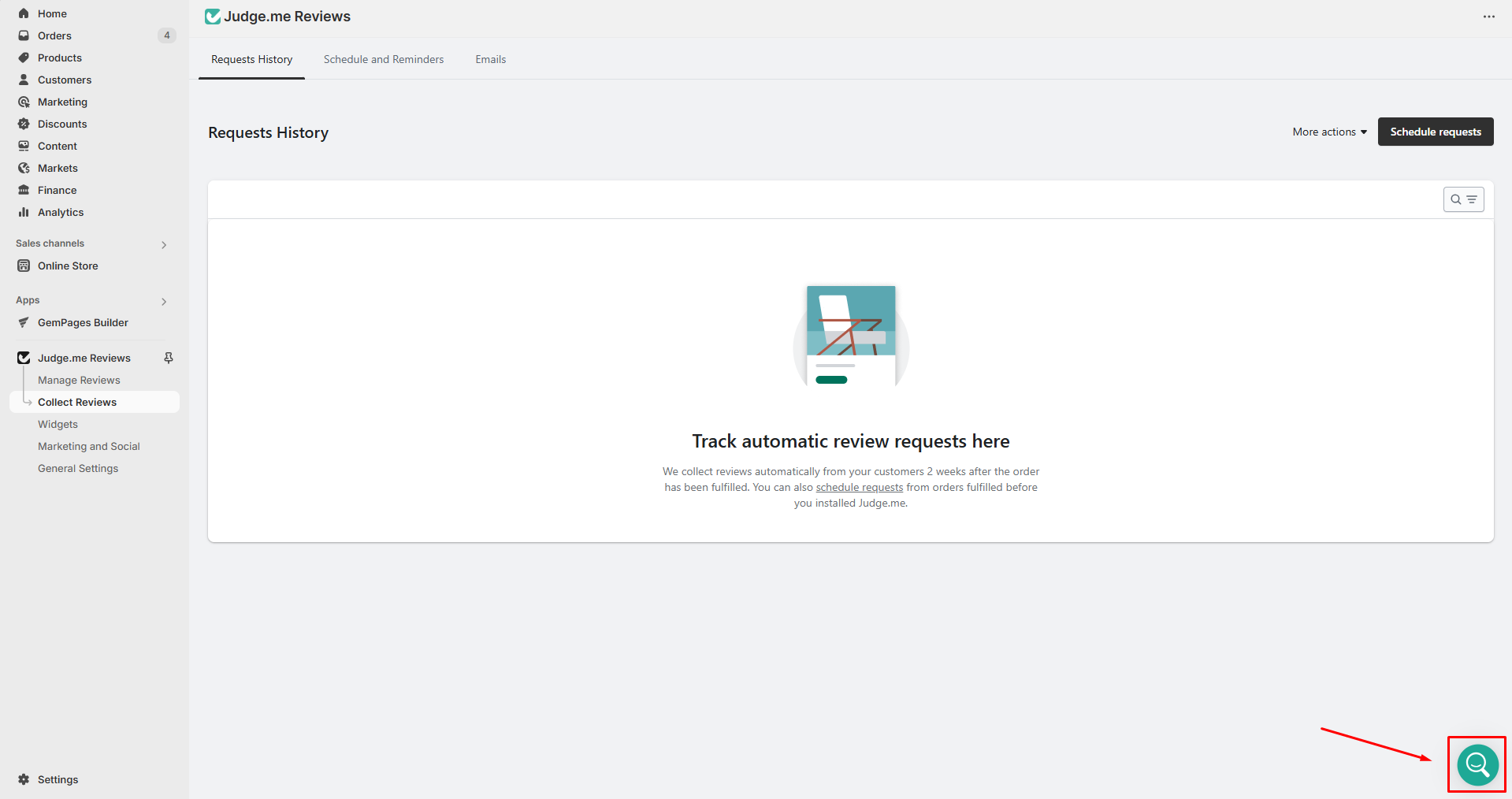
Task: Open GemPages Builder app
Action: (83, 322)
